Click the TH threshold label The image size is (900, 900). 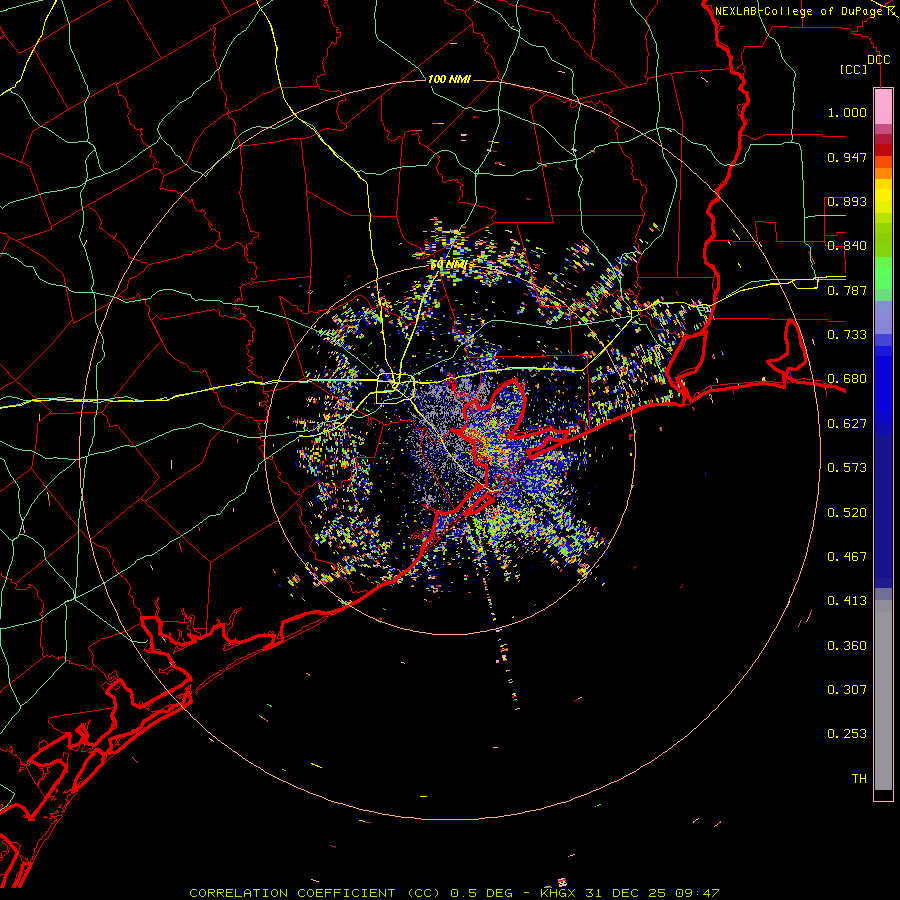859,779
